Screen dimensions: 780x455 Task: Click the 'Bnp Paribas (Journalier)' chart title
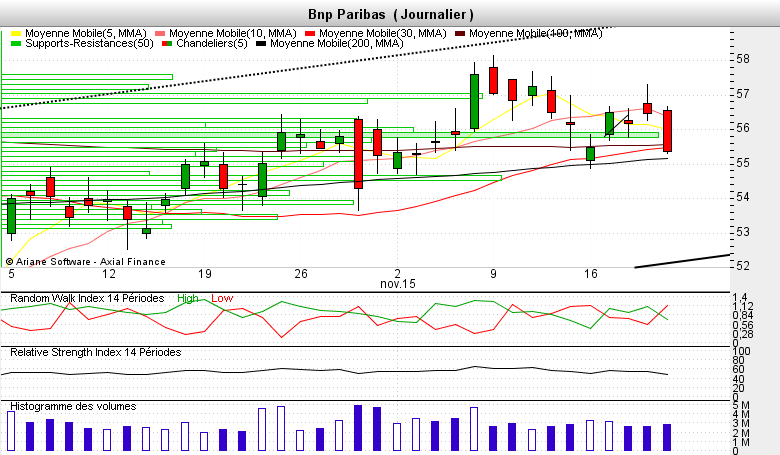tap(390, 14)
